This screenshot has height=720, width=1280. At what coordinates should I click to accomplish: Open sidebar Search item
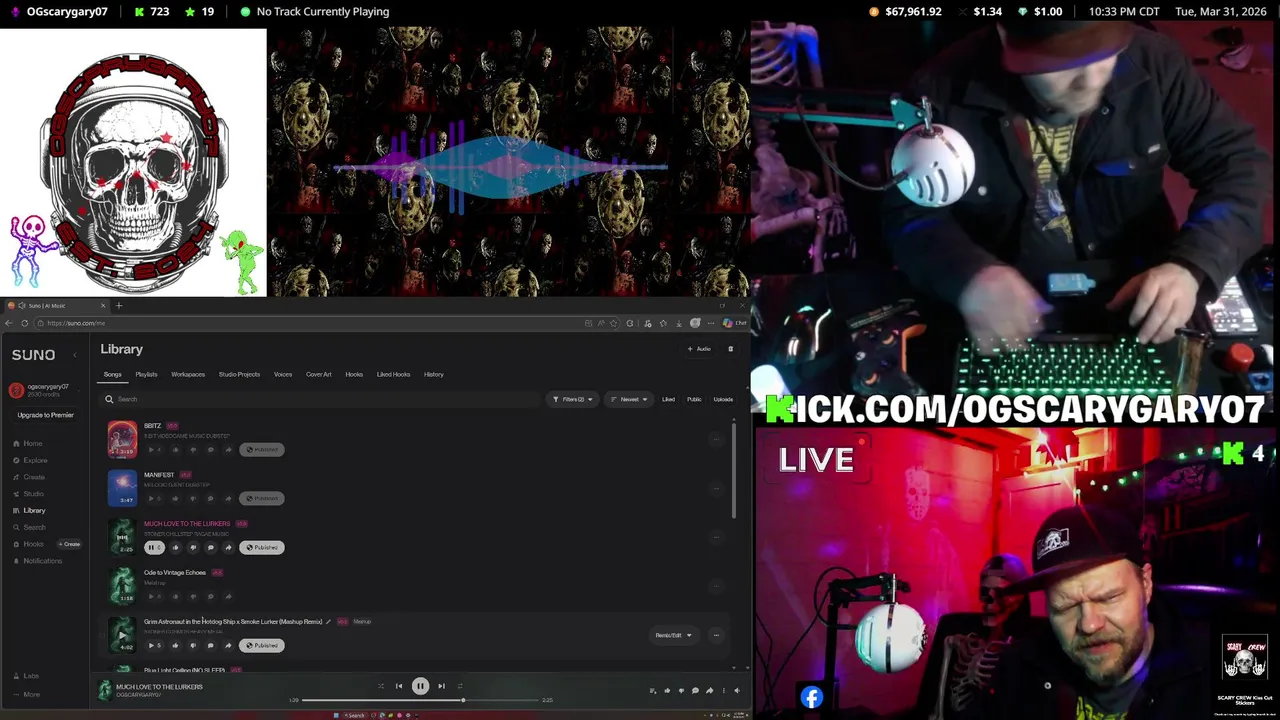pos(29,527)
